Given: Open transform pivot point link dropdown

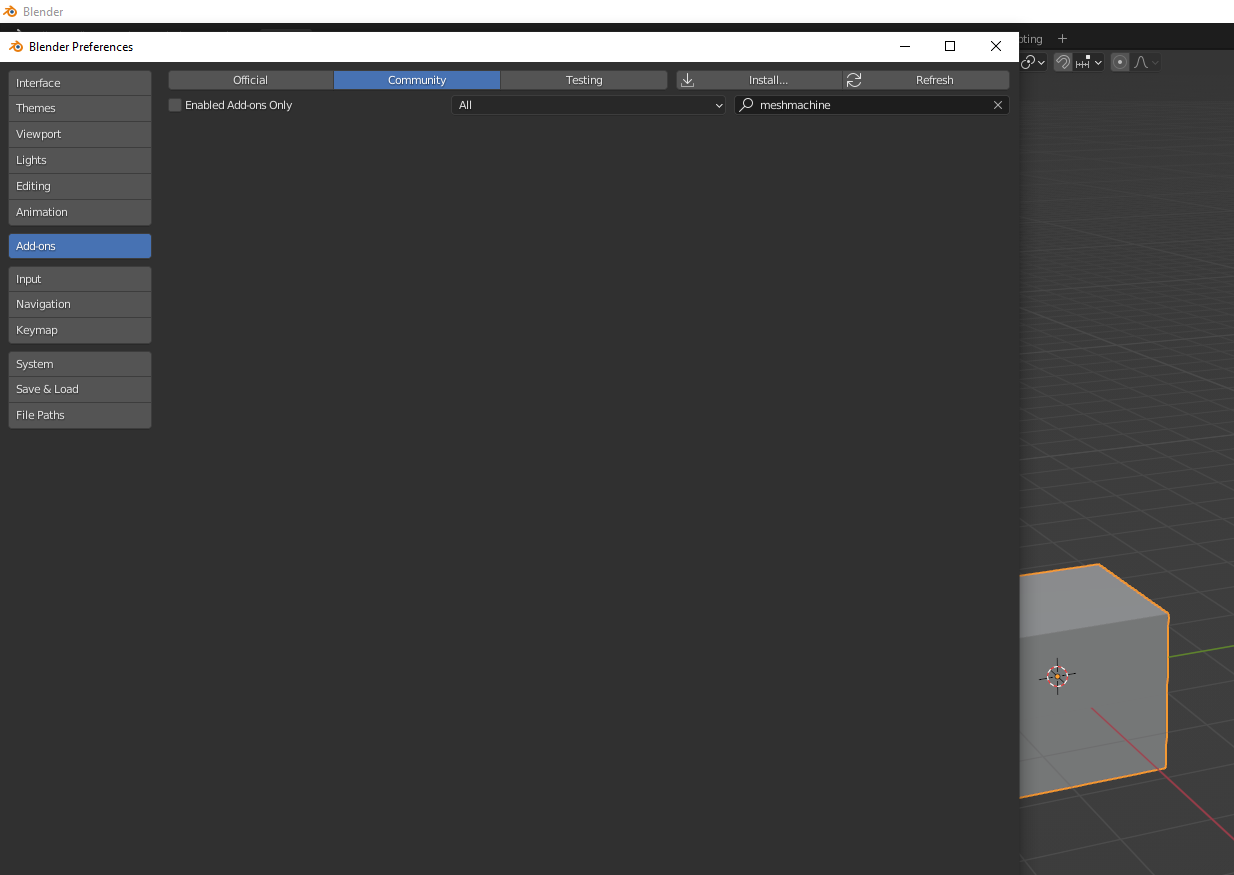Looking at the screenshot, I should click(1034, 62).
